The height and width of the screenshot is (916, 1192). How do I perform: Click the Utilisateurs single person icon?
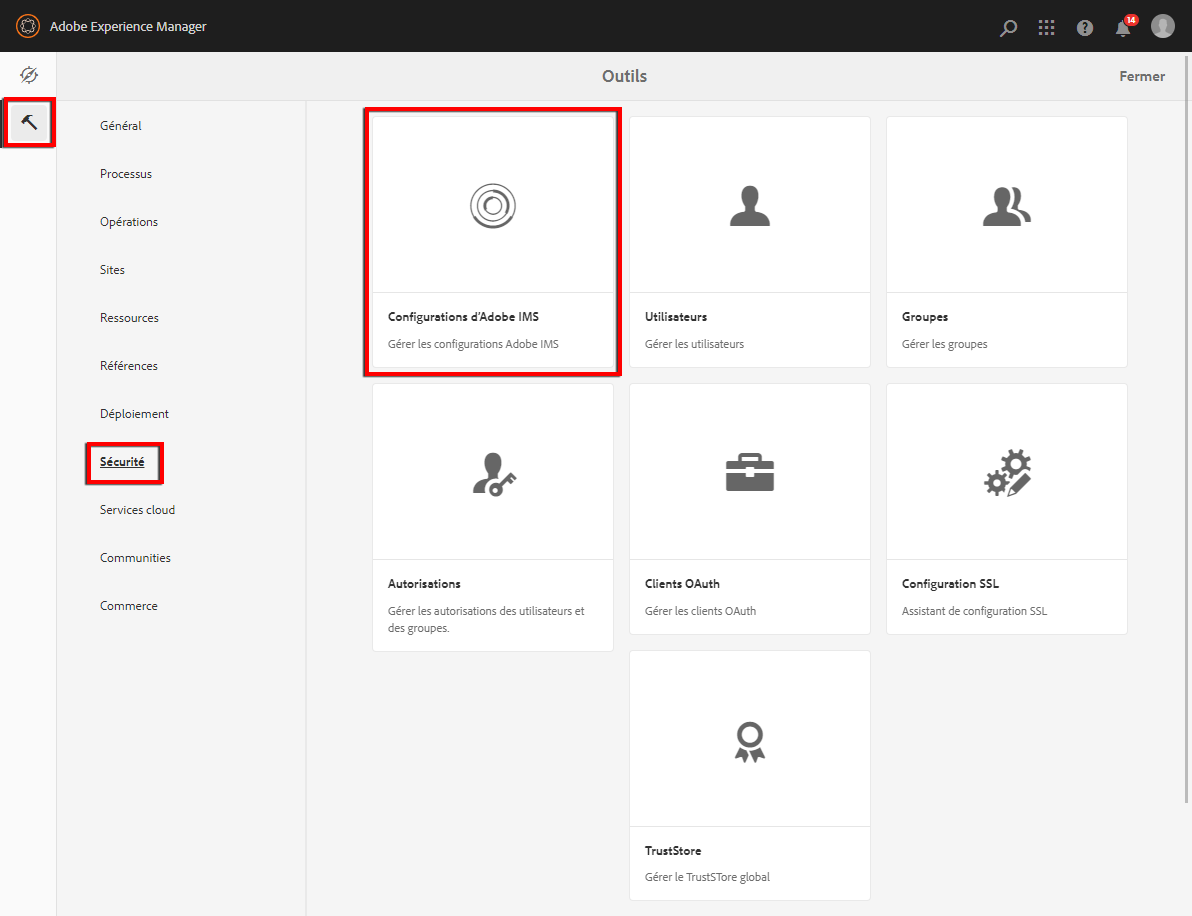pyautogui.click(x=750, y=206)
